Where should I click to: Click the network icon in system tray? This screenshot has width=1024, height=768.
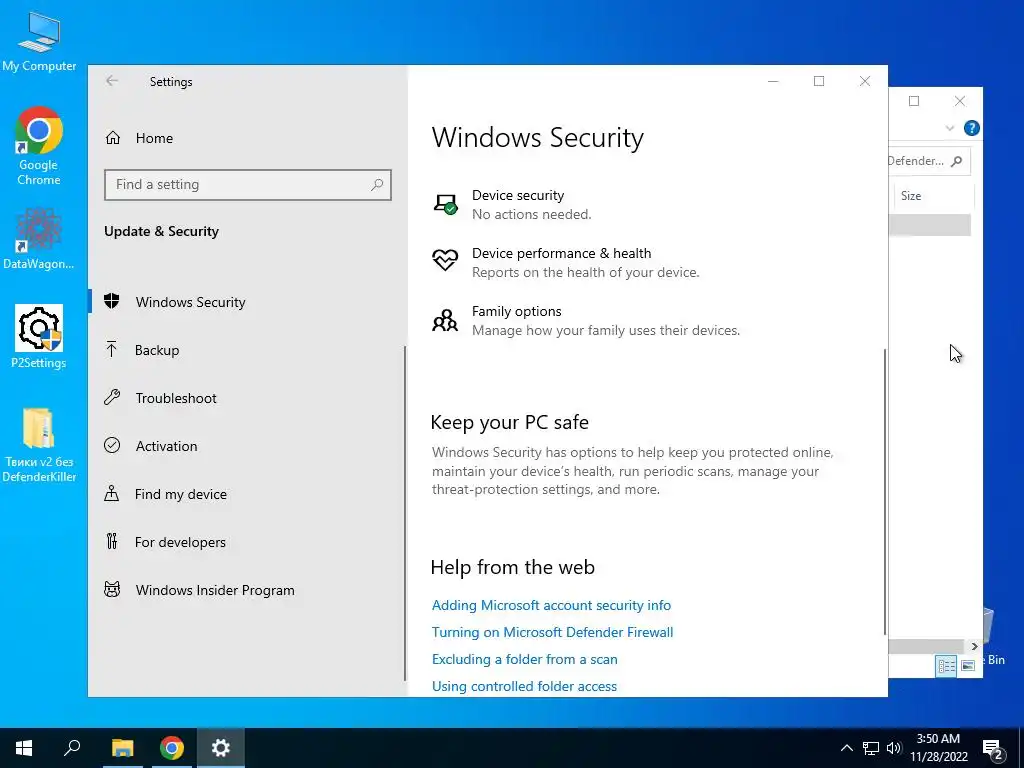[x=871, y=748]
